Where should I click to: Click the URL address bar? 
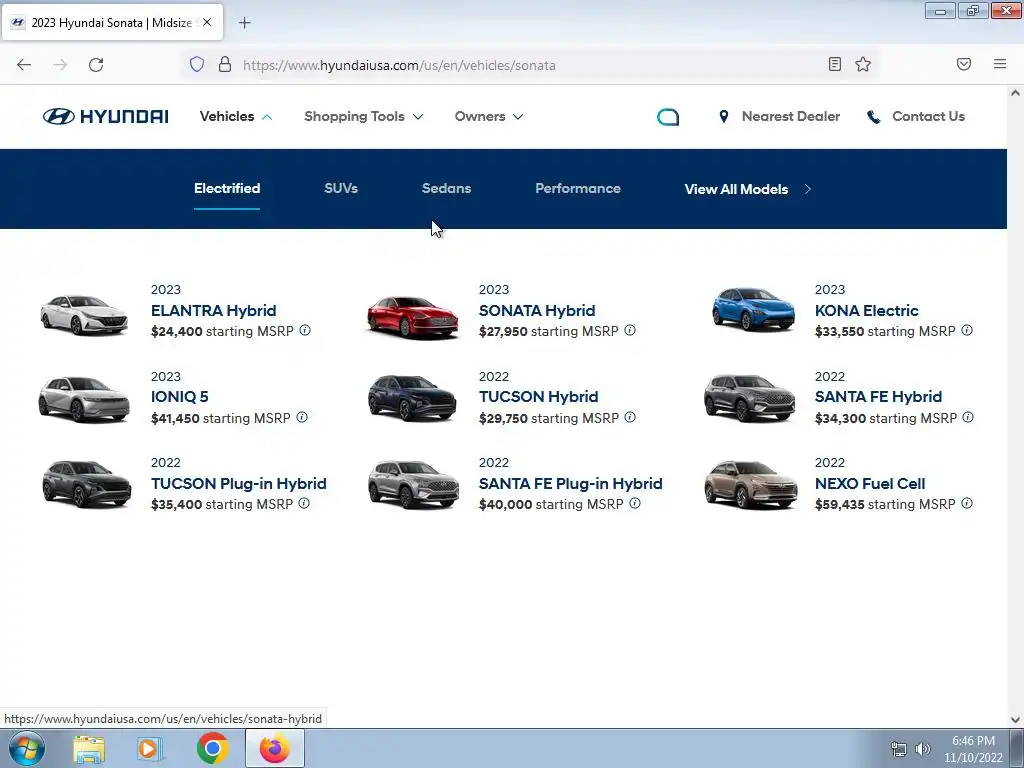(x=529, y=65)
